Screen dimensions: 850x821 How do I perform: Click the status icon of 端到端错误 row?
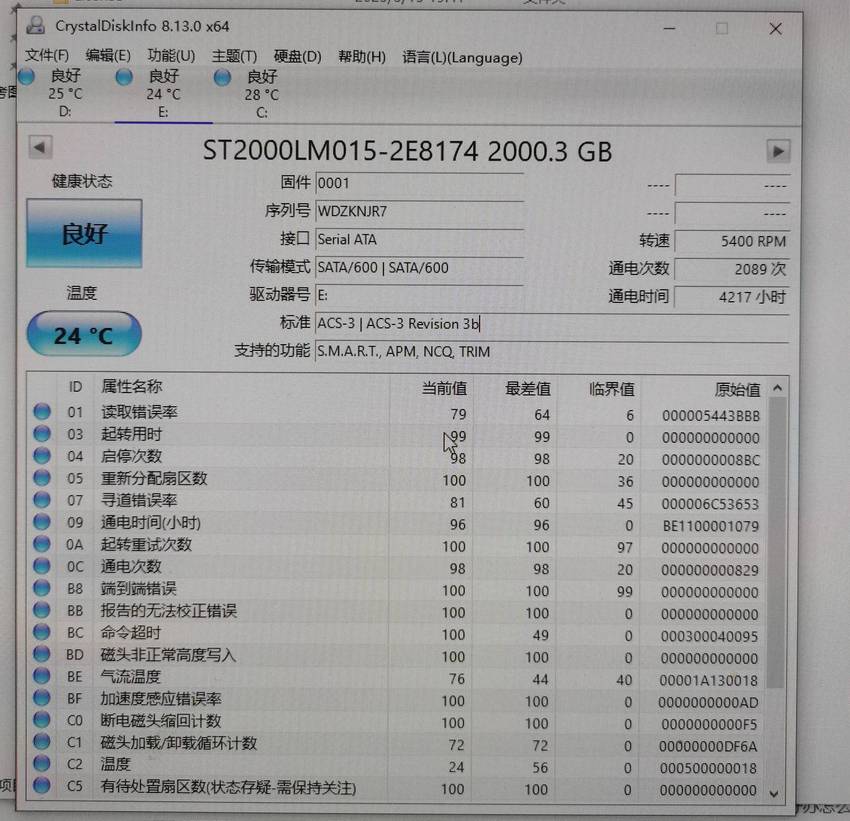click(x=42, y=588)
